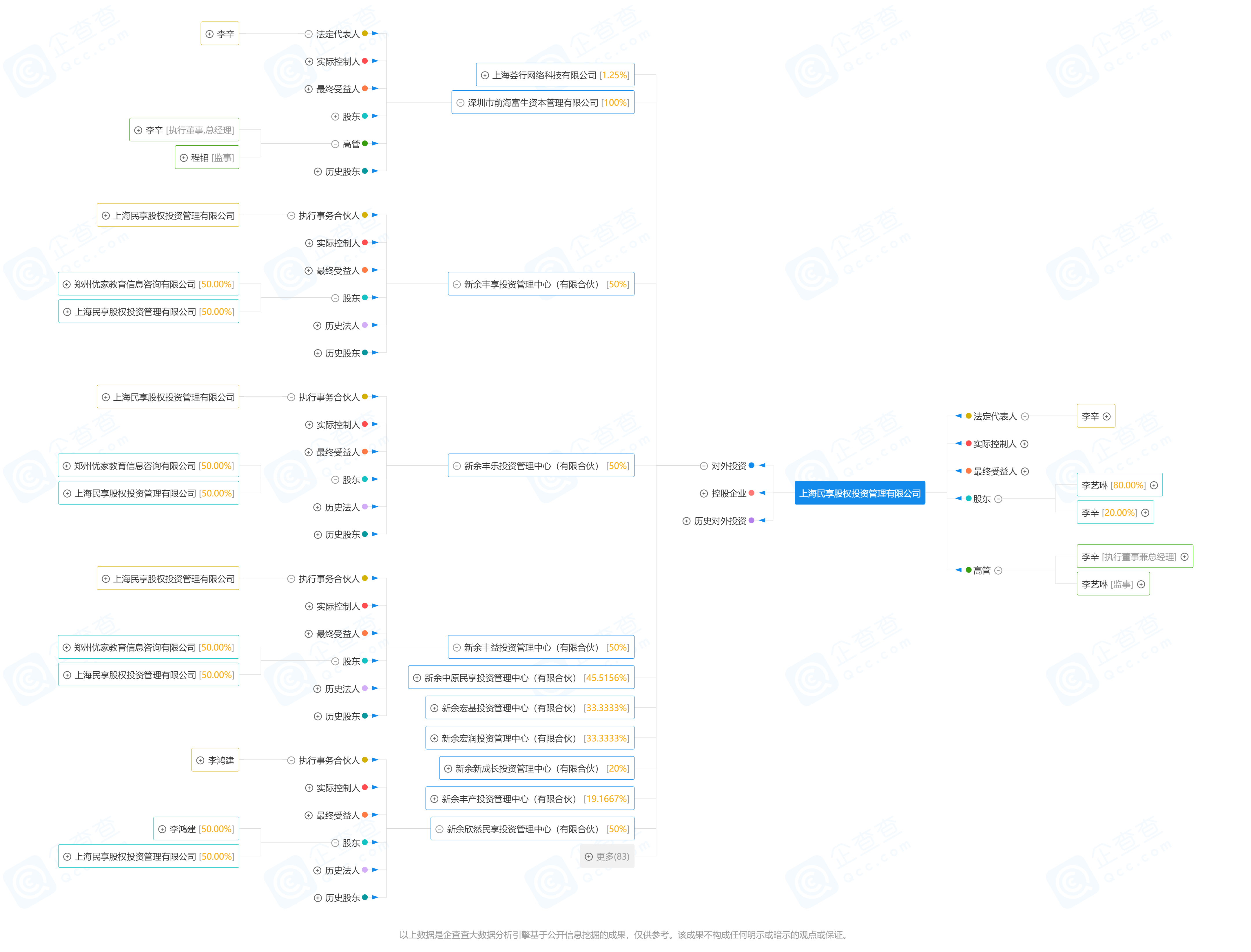Screen dimensions: 1251x952
Task: Open 更多(83) to load more investments
Action: (606, 856)
